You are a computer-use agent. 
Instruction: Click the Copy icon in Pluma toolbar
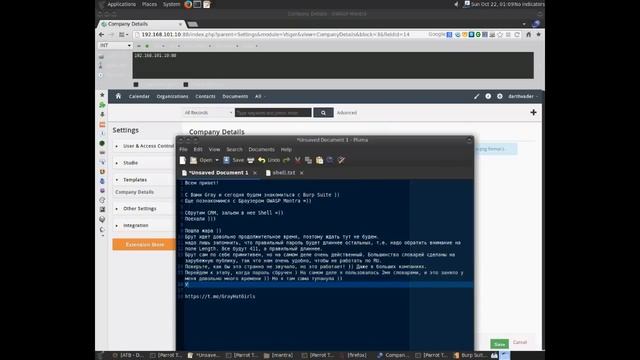click(x=308, y=160)
